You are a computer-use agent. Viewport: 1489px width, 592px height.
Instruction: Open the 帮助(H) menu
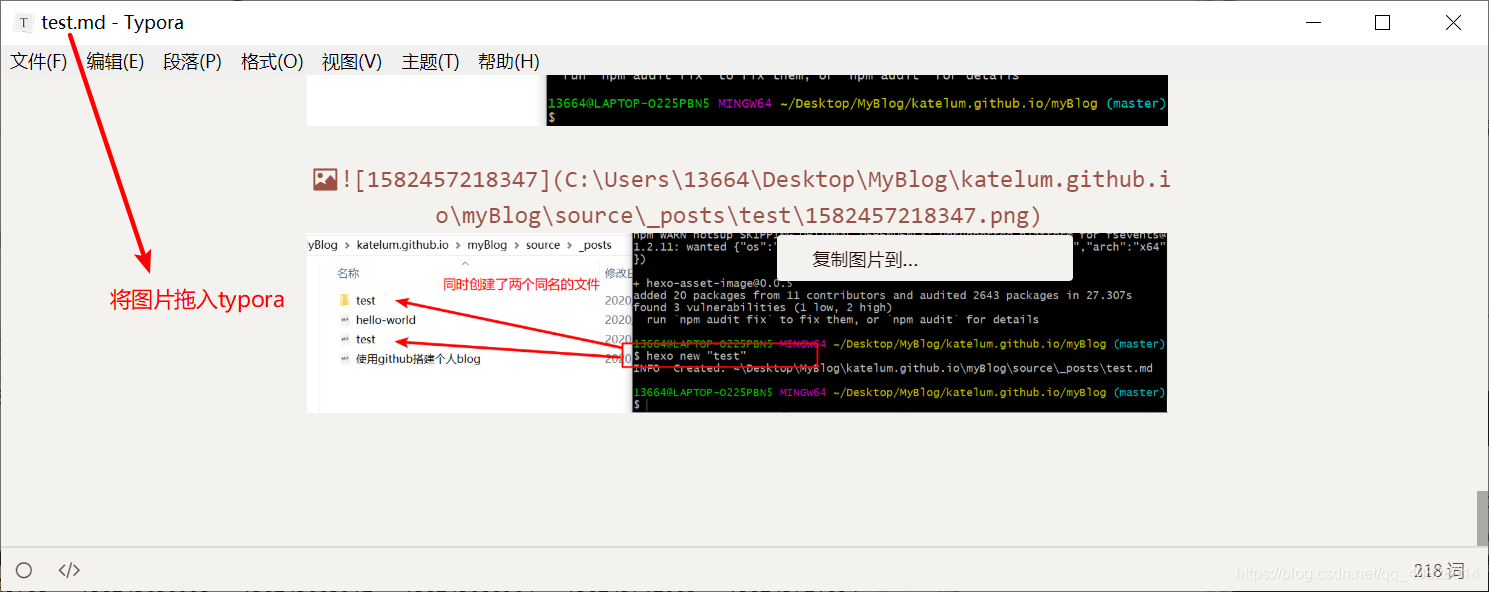[509, 61]
